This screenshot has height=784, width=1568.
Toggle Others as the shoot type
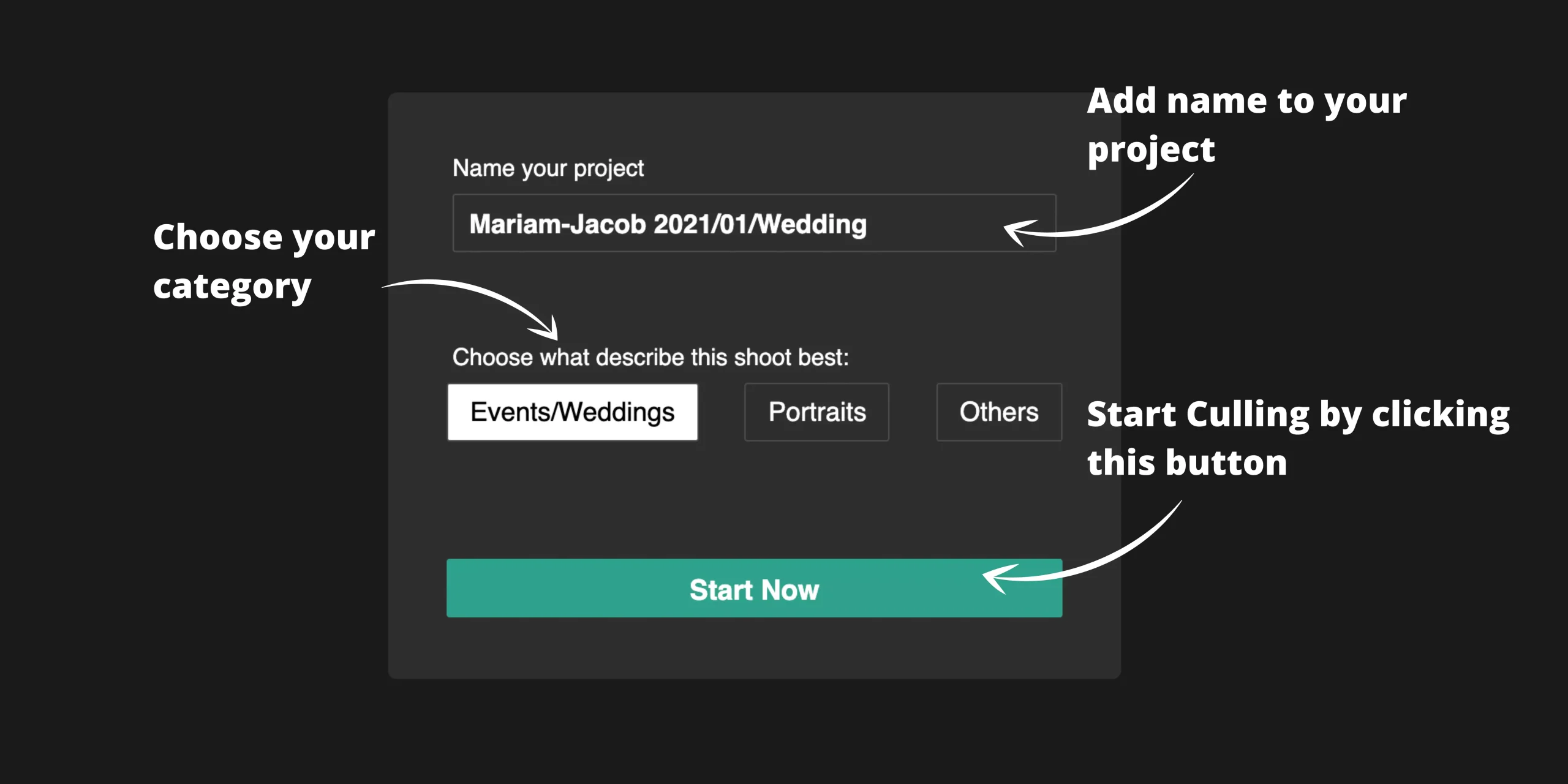[998, 412]
